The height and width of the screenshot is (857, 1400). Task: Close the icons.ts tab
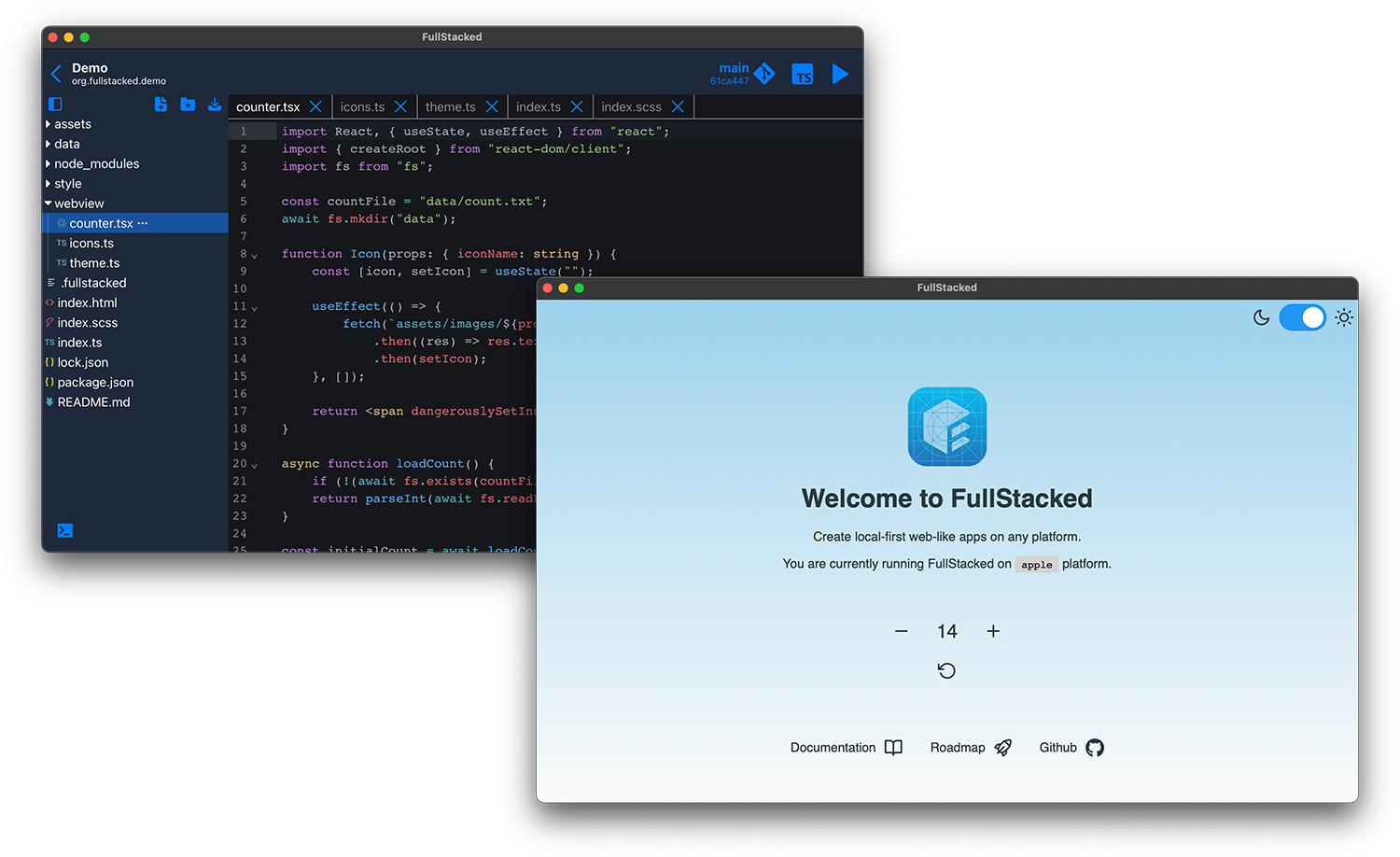tap(400, 106)
